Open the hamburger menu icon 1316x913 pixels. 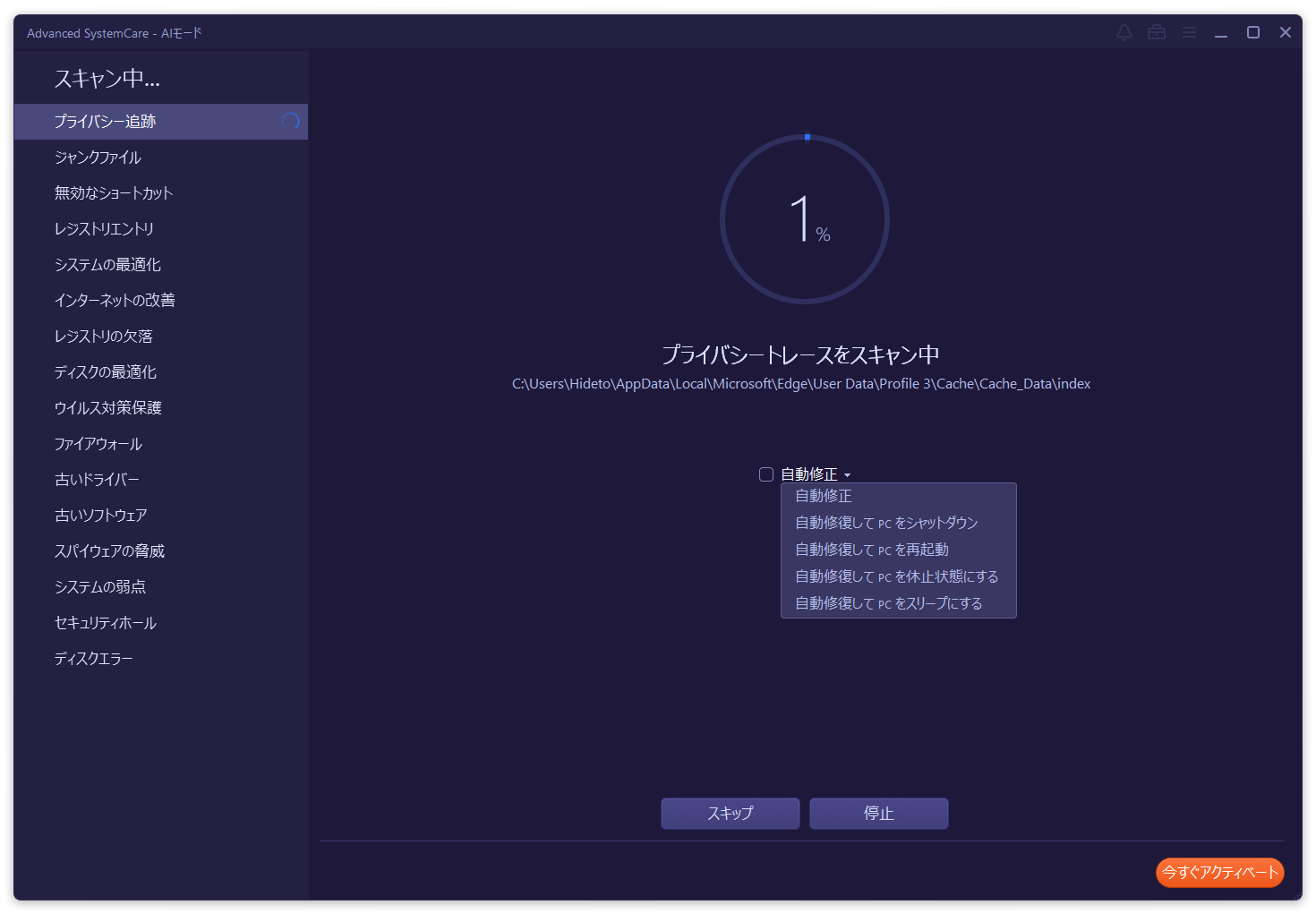click(x=1189, y=32)
